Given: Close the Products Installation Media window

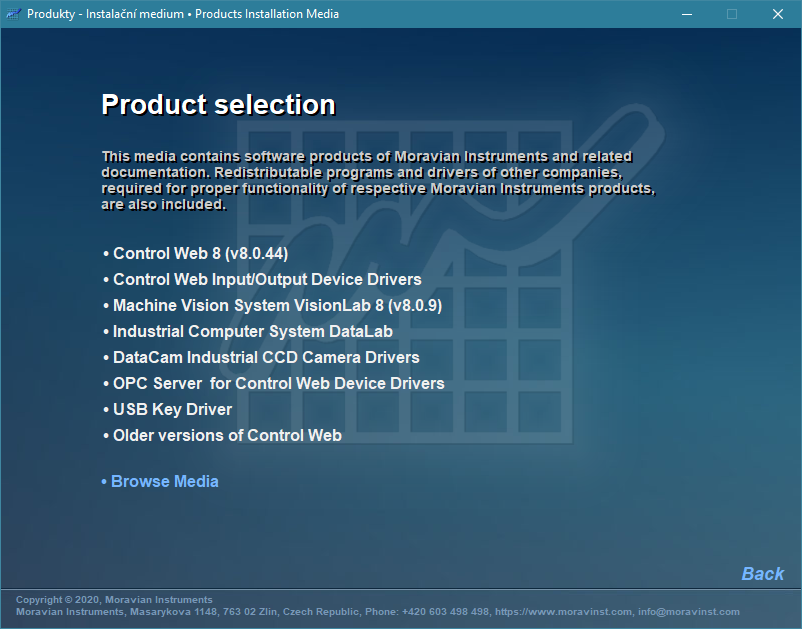Looking at the screenshot, I should 778,14.
